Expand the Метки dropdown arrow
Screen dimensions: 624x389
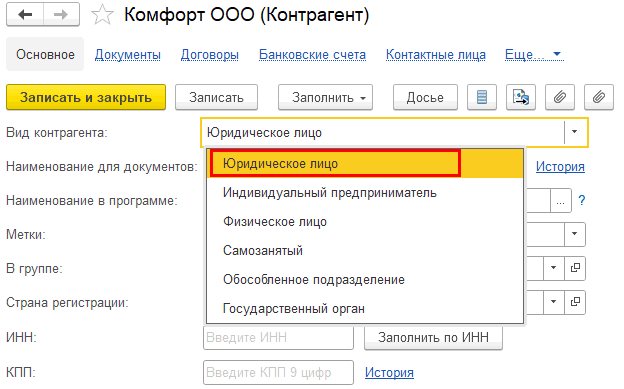pos(575,234)
